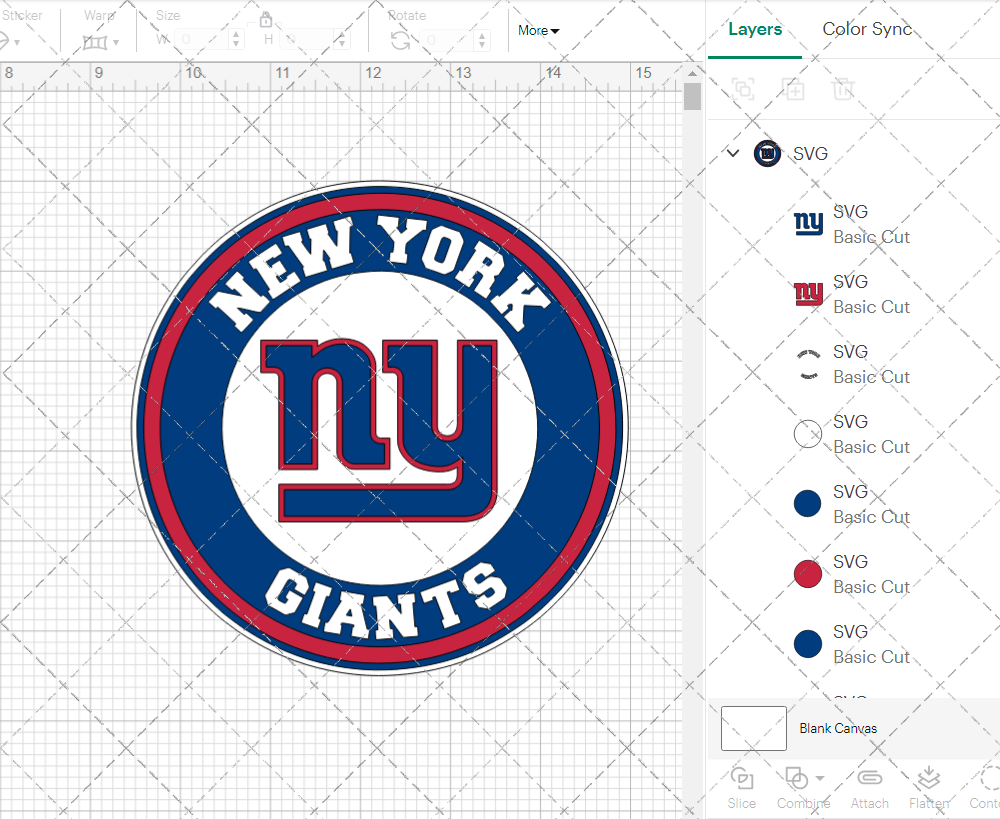The image size is (1000, 819).
Task: Select the Layers tab
Action: pos(755,29)
